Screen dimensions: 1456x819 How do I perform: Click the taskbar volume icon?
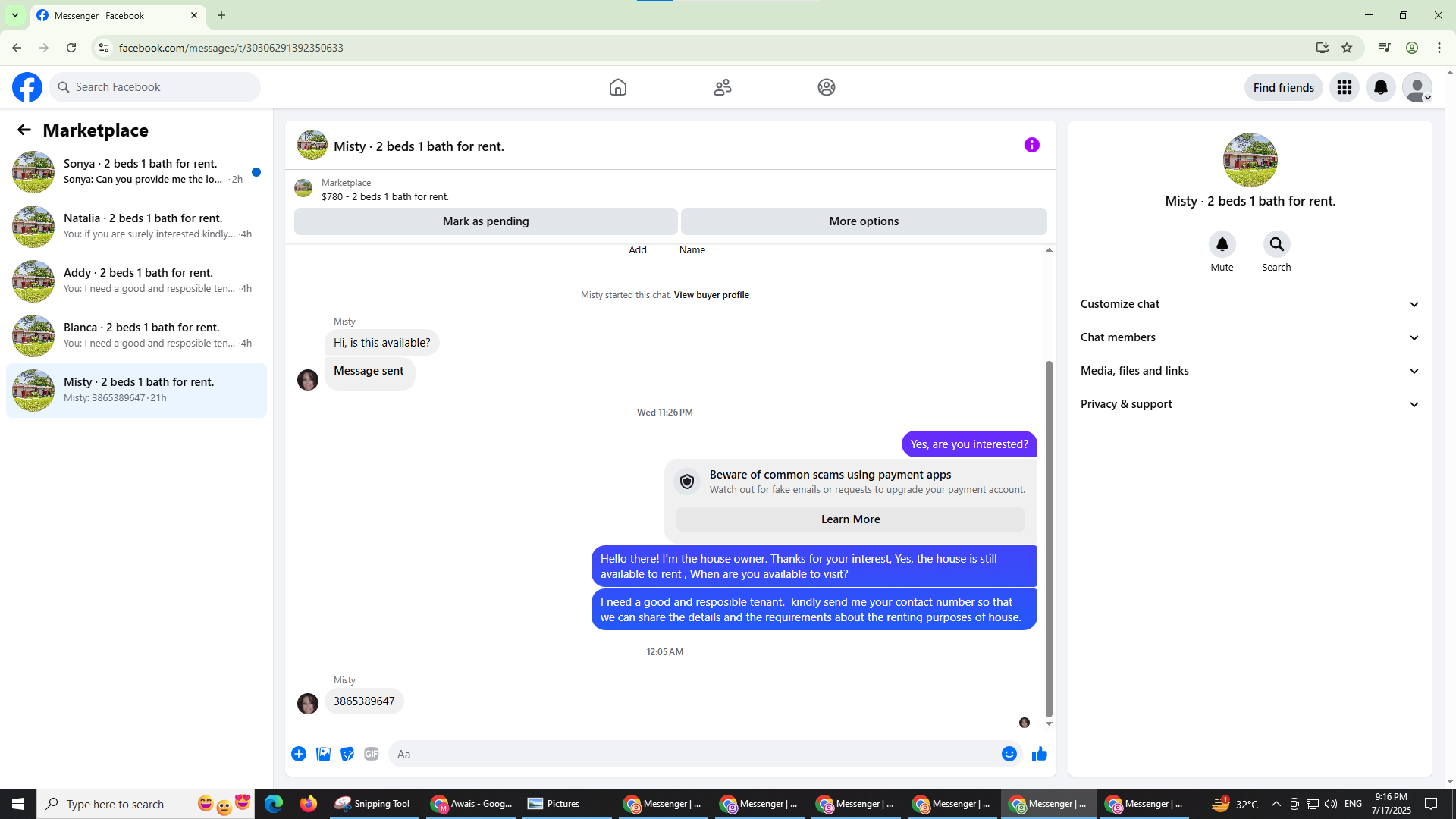click(1331, 804)
